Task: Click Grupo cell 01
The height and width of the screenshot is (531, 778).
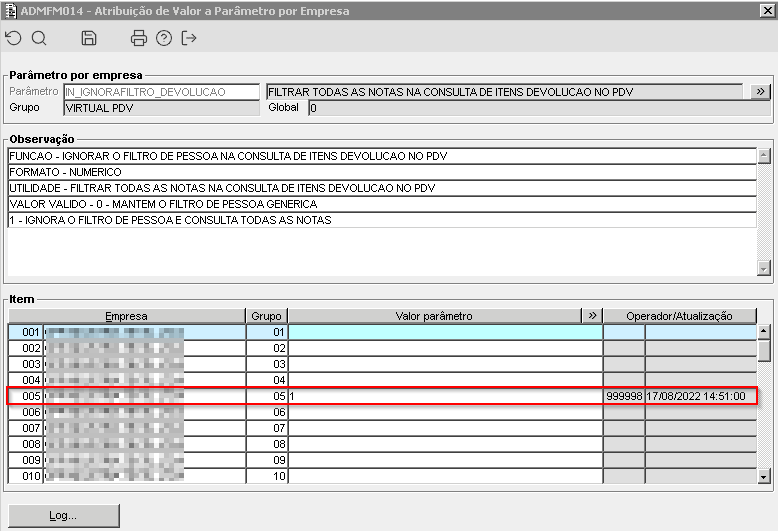Action: click(x=267, y=332)
